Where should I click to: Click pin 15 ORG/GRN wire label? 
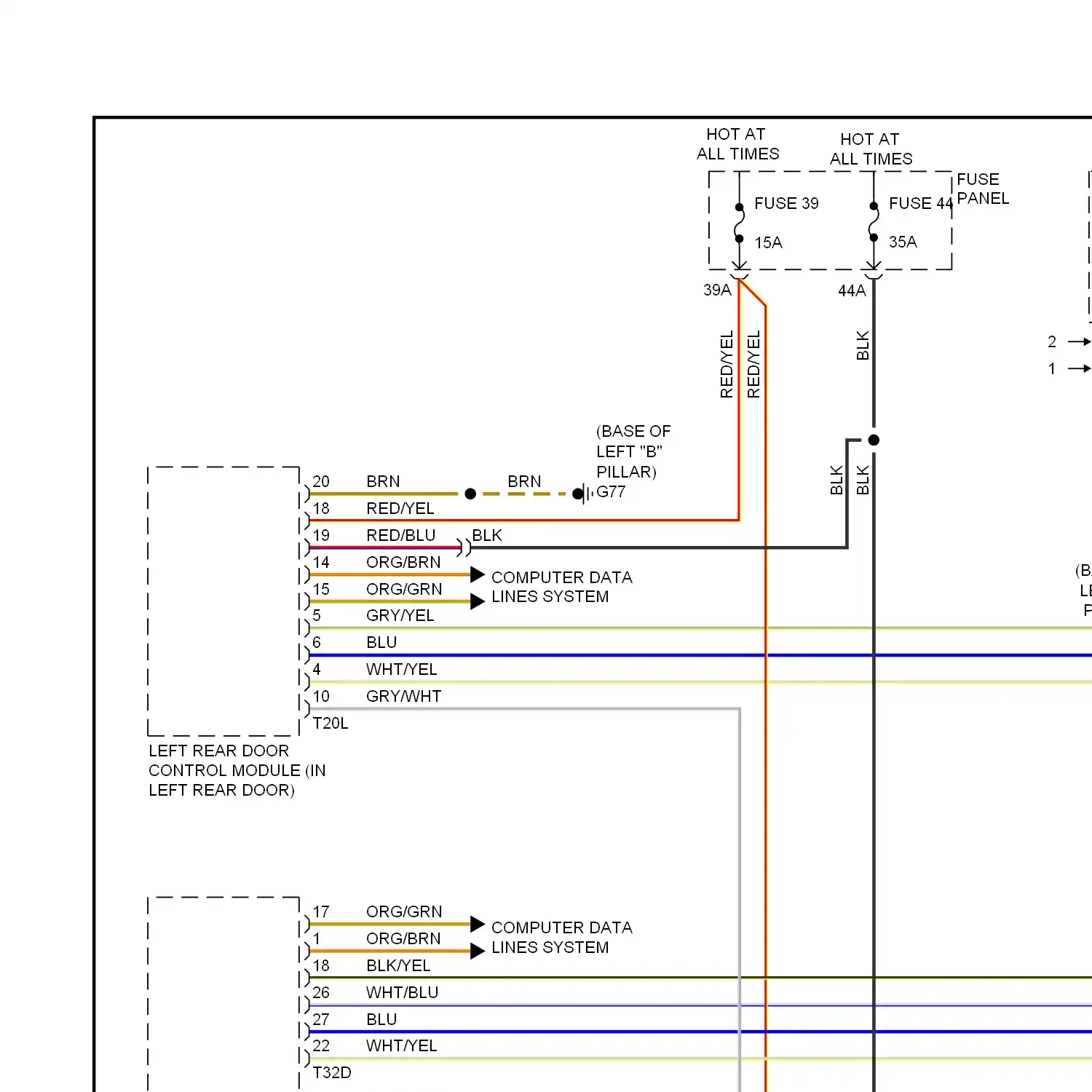[x=404, y=589]
